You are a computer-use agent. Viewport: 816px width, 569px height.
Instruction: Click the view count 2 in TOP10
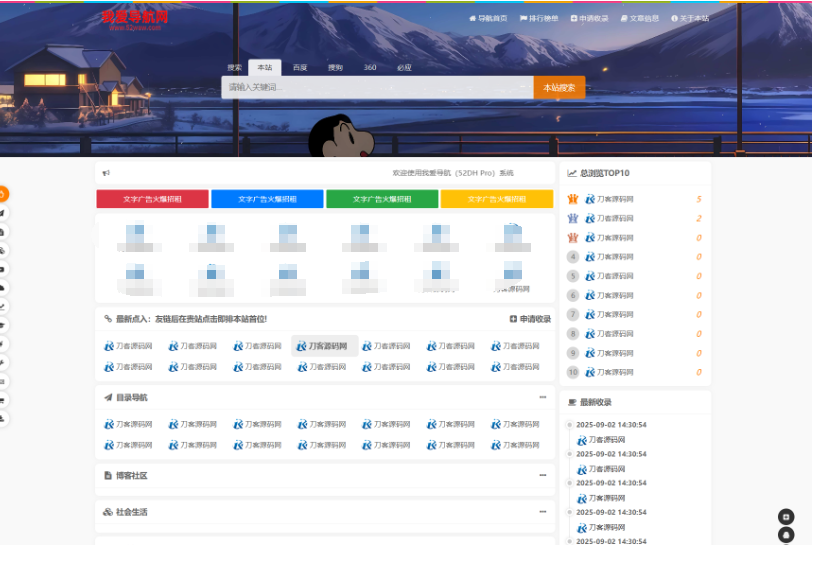[x=699, y=218]
